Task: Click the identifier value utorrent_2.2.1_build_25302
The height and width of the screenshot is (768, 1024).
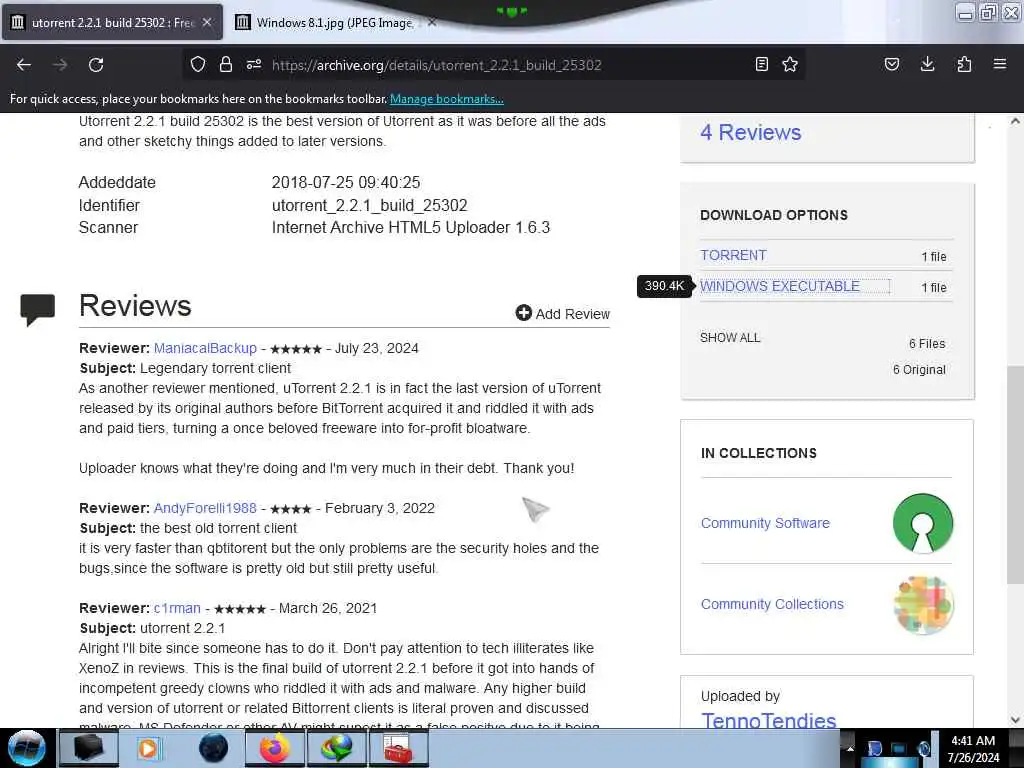Action: click(370, 205)
